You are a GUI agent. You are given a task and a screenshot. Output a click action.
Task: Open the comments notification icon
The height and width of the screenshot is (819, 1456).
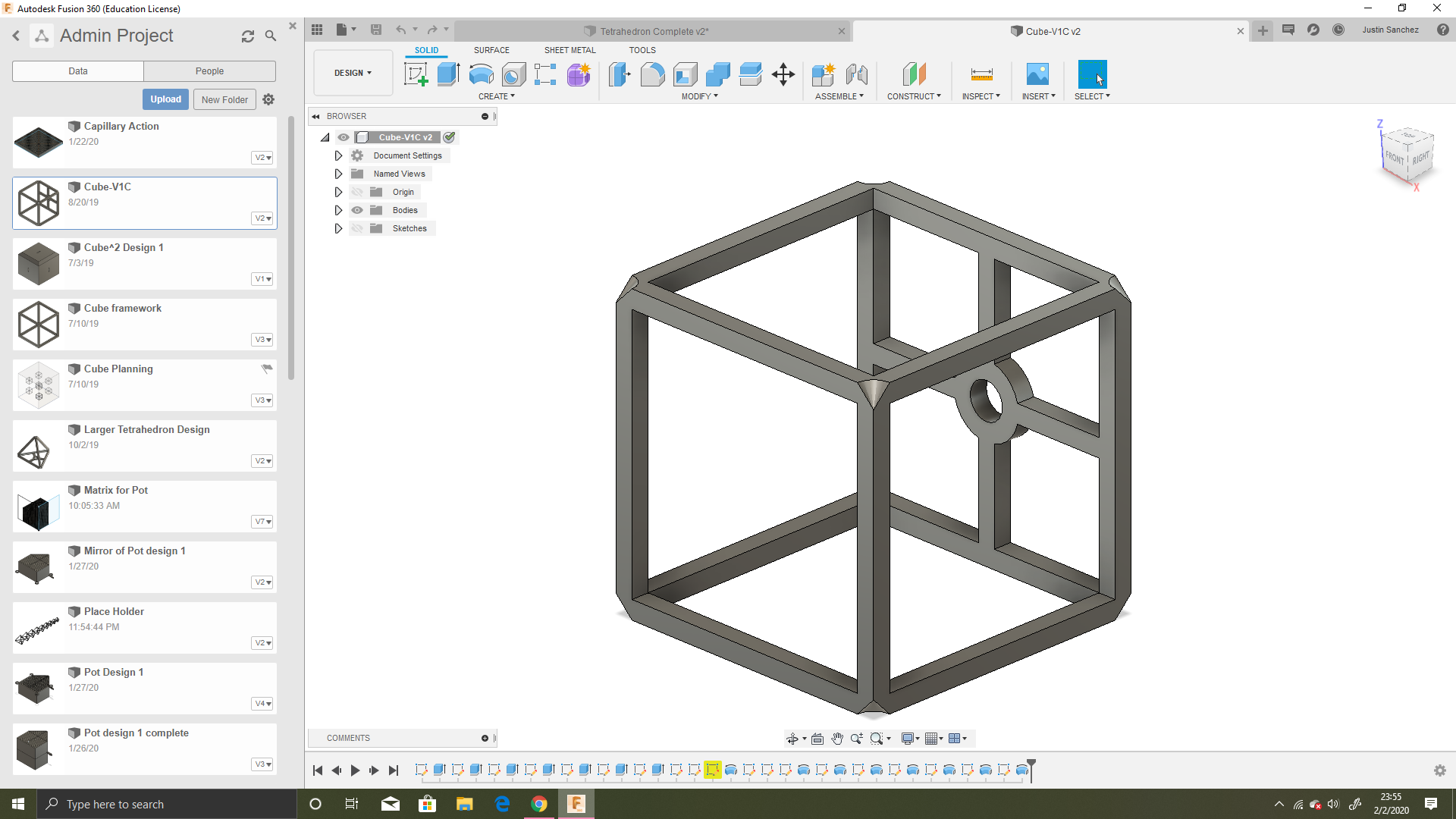point(1288,30)
